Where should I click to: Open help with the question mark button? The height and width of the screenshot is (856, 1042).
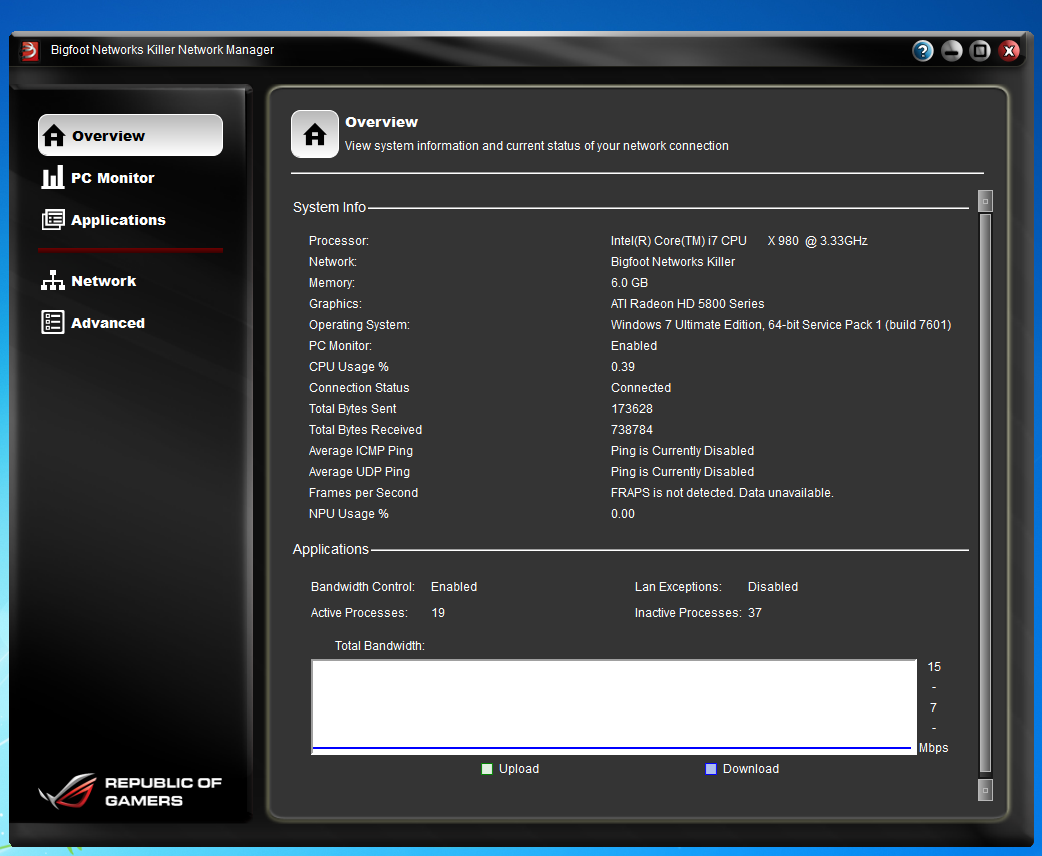922,51
